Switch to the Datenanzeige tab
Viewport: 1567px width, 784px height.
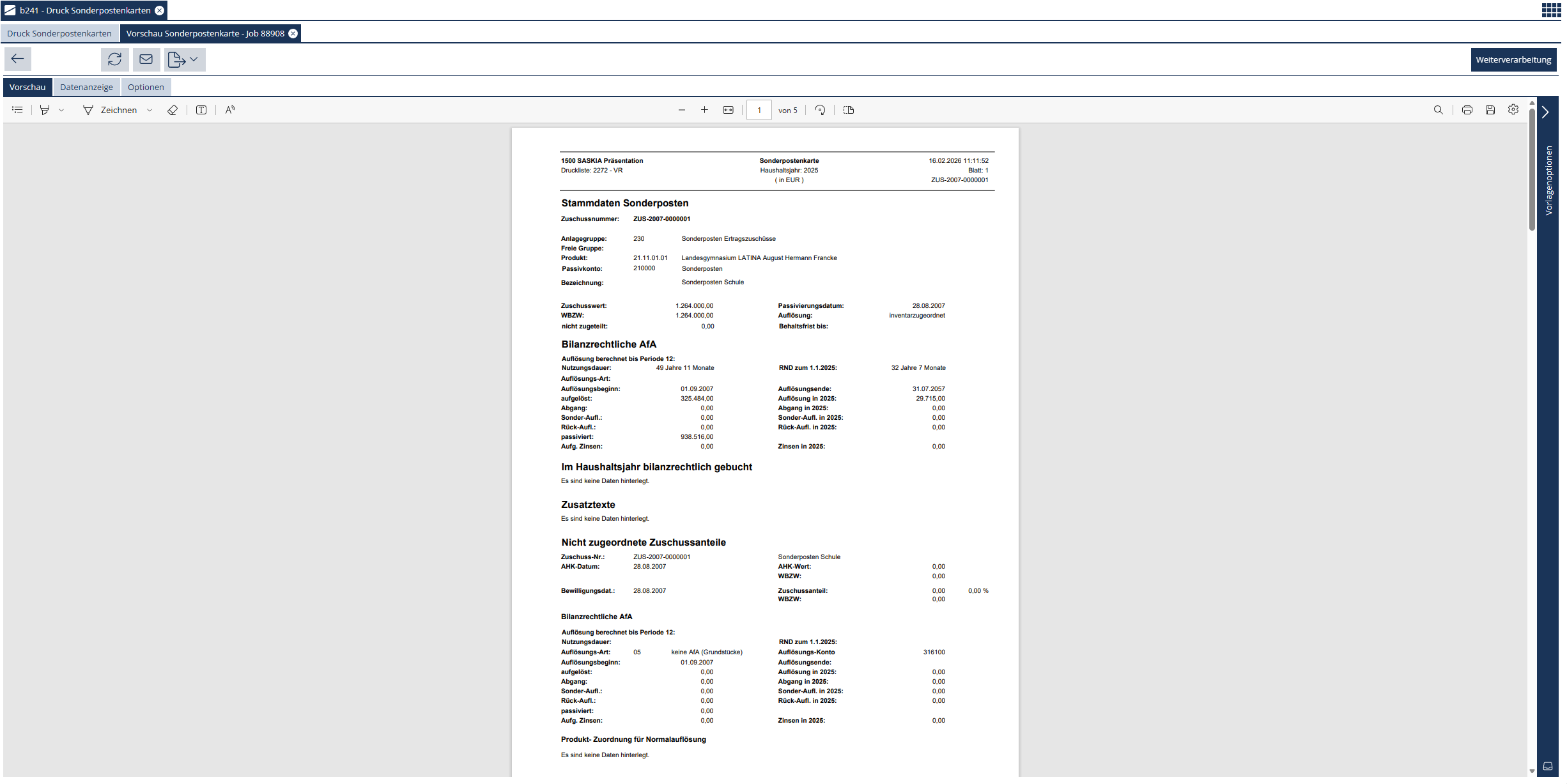(86, 87)
